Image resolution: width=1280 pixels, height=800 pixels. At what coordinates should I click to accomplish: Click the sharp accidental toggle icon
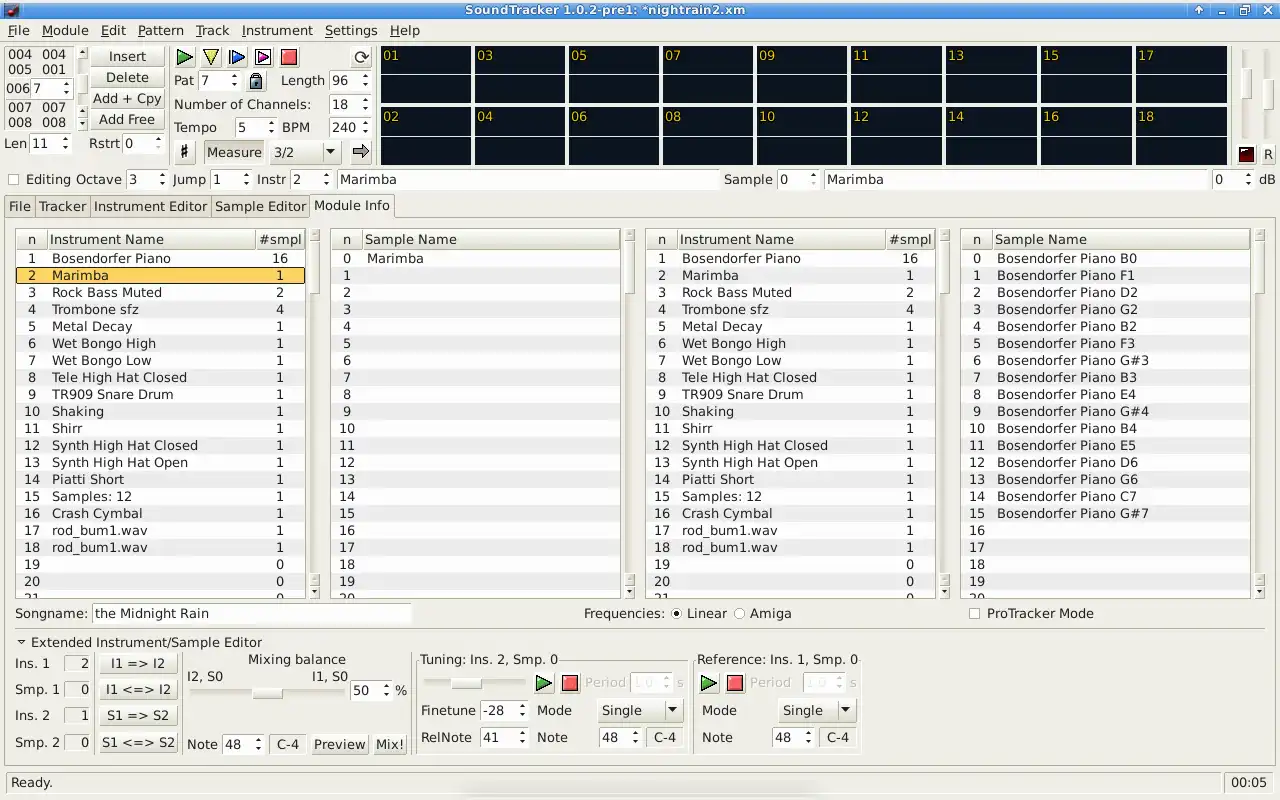tap(184, 152)
